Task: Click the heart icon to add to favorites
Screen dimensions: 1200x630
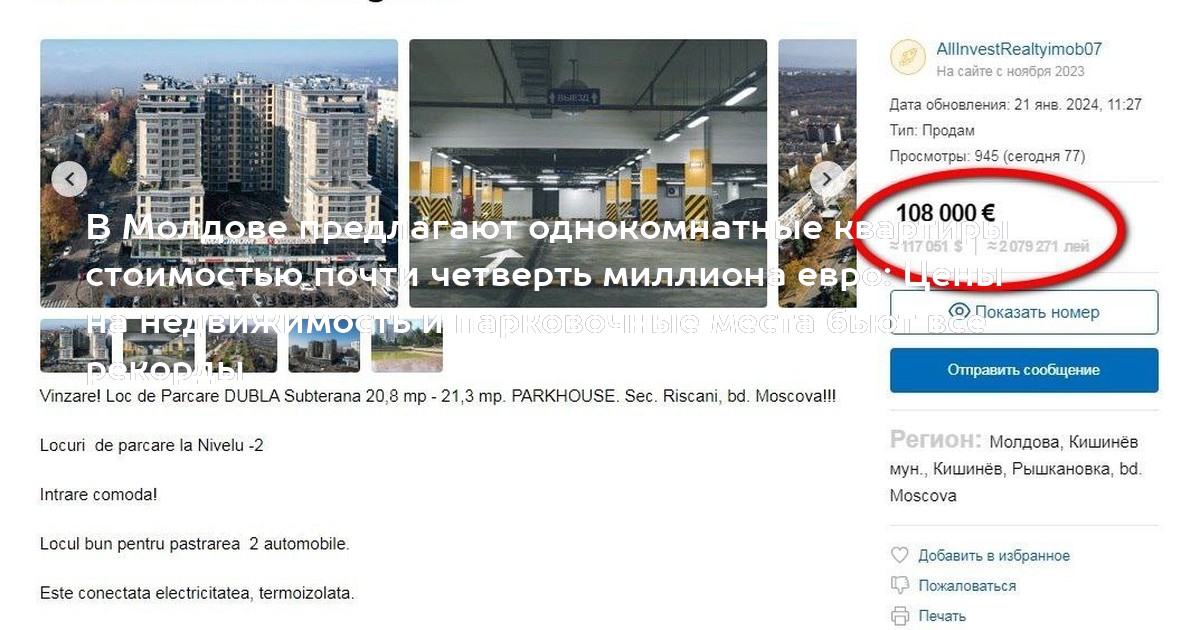Action: pyautogui.click(x=900, y=555)
